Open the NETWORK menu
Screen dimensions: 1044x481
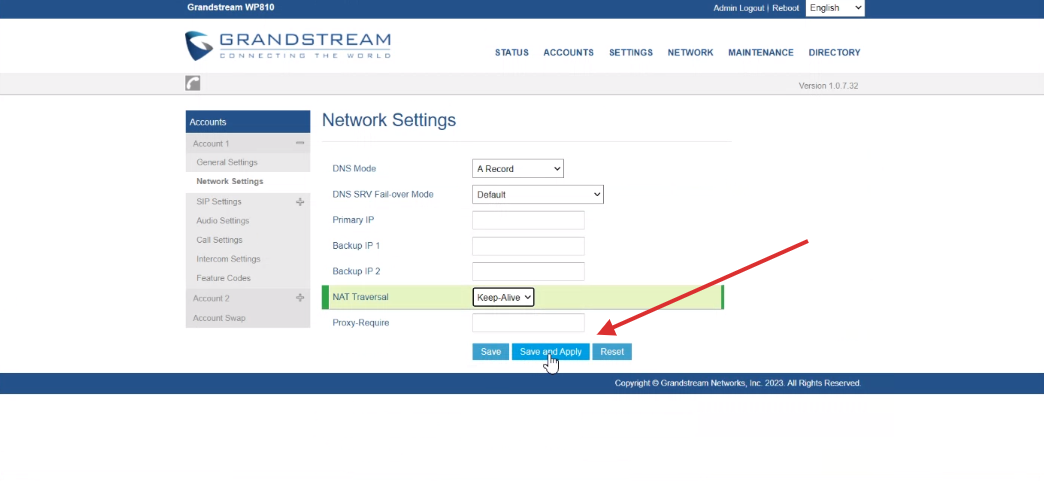point(690,53)
